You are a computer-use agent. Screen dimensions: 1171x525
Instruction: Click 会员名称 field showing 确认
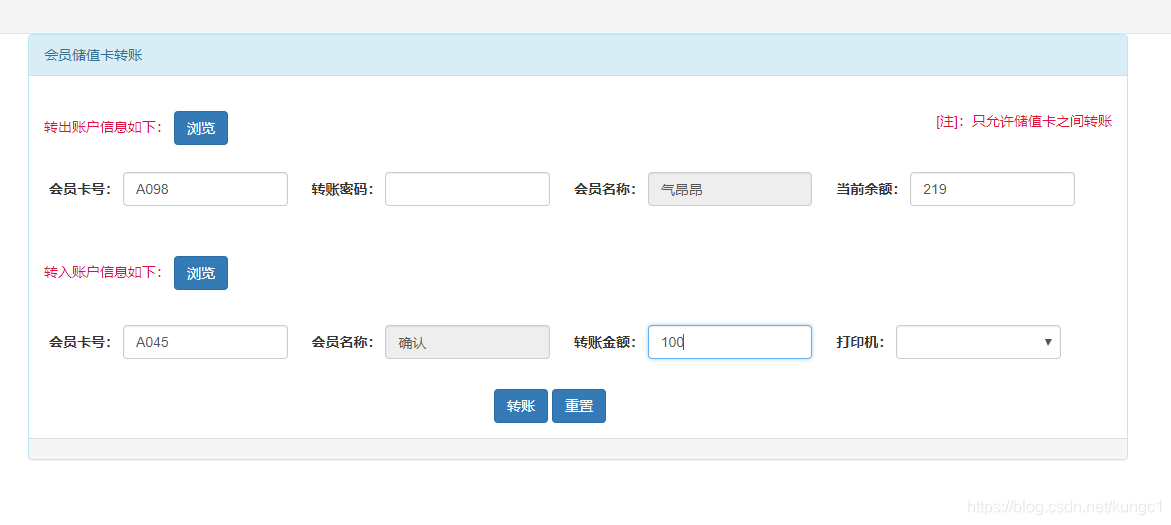tap(468, 342)
